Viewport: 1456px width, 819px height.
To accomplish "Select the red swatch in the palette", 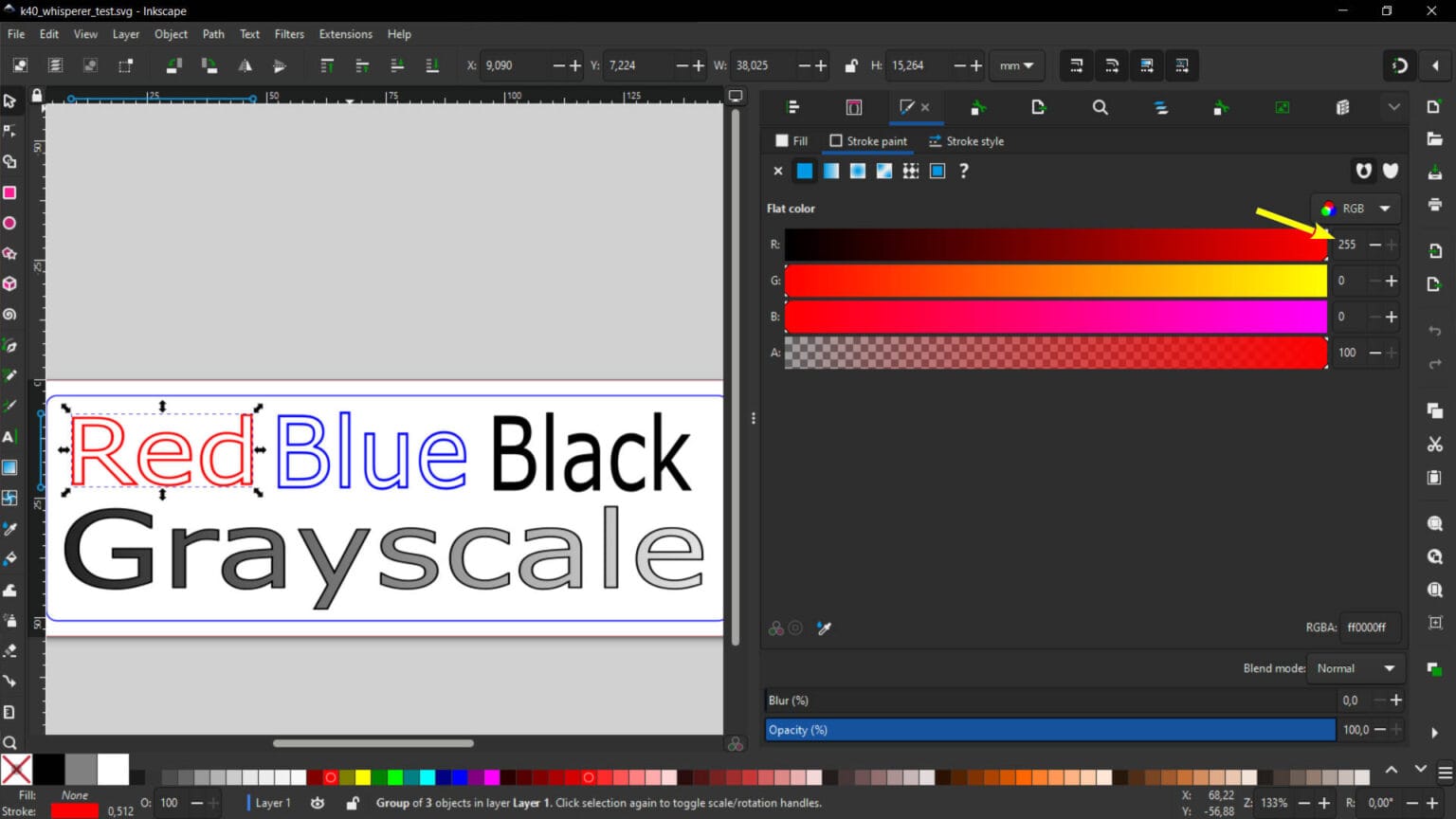I will (330, 777).
